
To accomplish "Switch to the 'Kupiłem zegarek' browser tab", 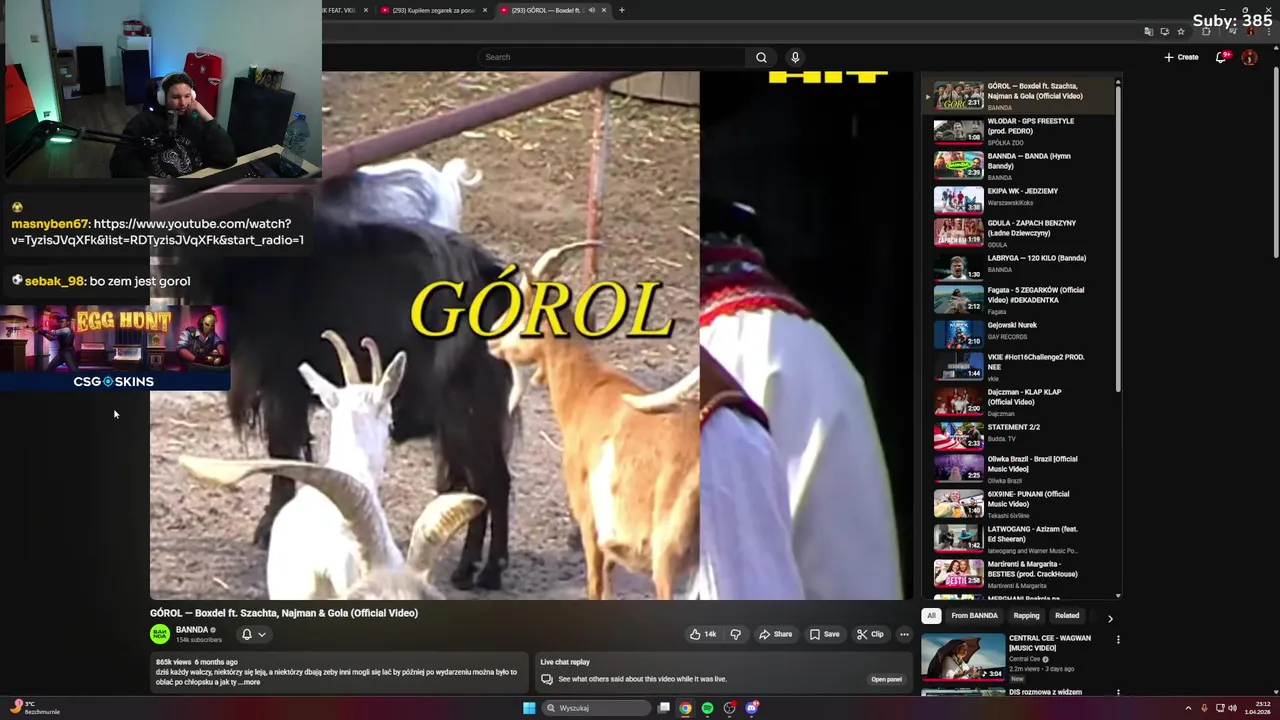I will pos(434,10).
